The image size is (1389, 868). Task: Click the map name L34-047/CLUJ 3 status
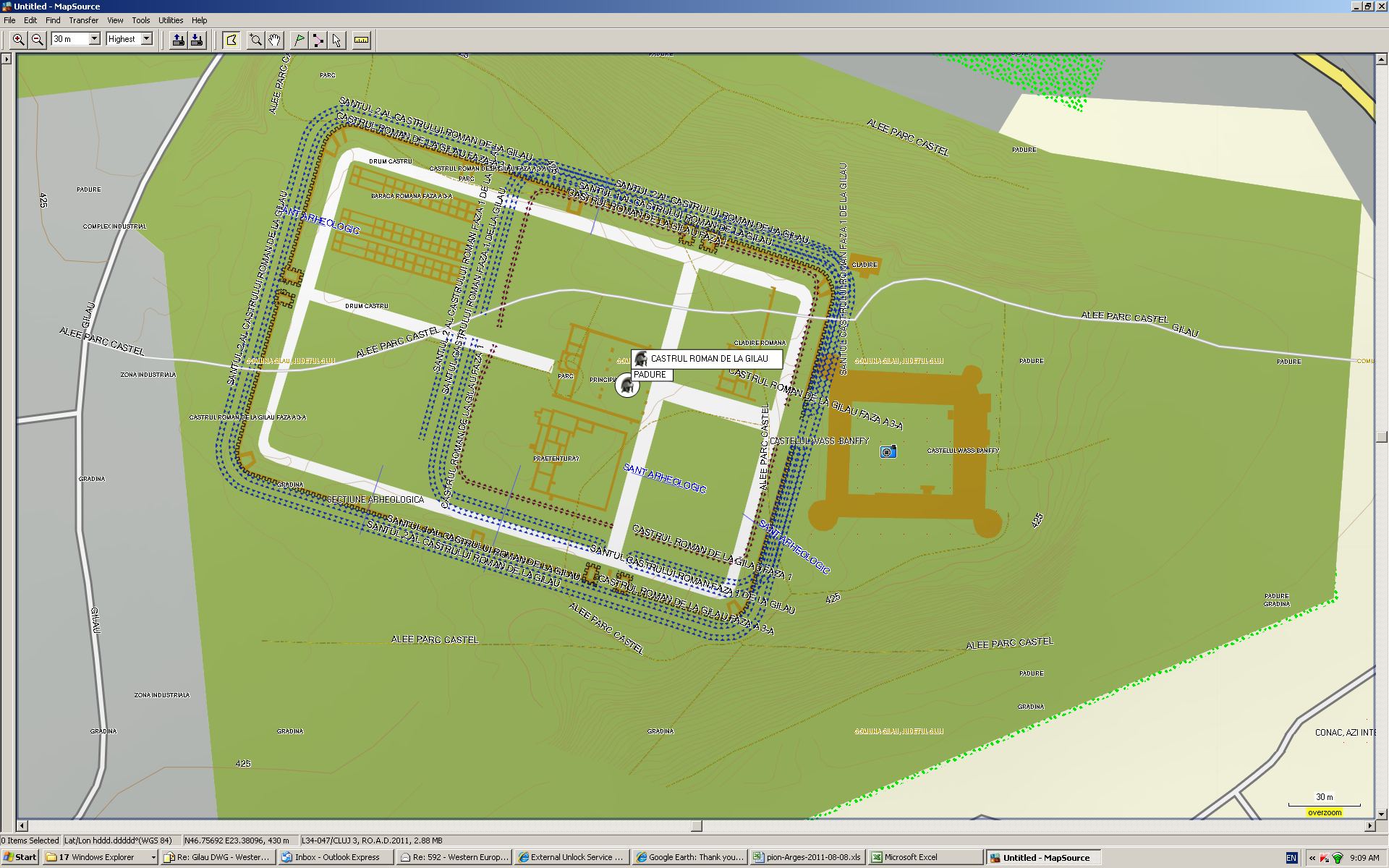pyautogui.click(x=370, y=841)
